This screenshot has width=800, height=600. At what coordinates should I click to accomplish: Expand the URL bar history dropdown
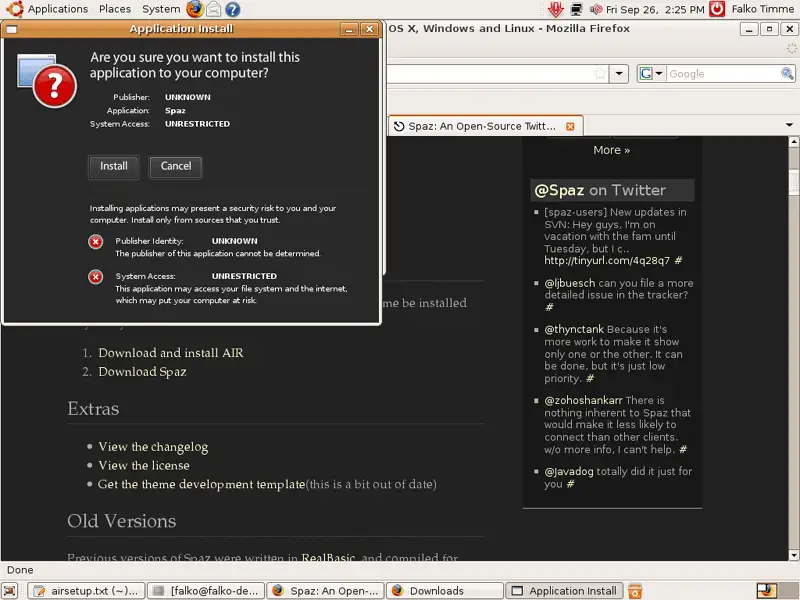[619, 74]
